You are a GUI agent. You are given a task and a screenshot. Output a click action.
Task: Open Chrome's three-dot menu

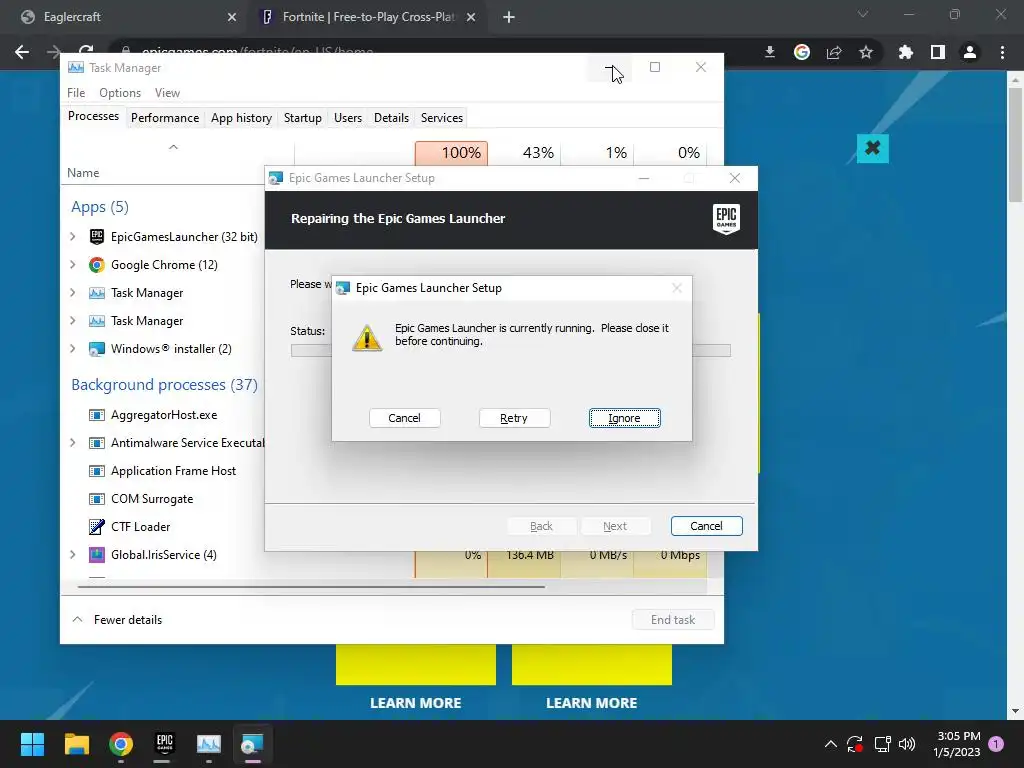pyautogui.click(x=1002, y=52)
